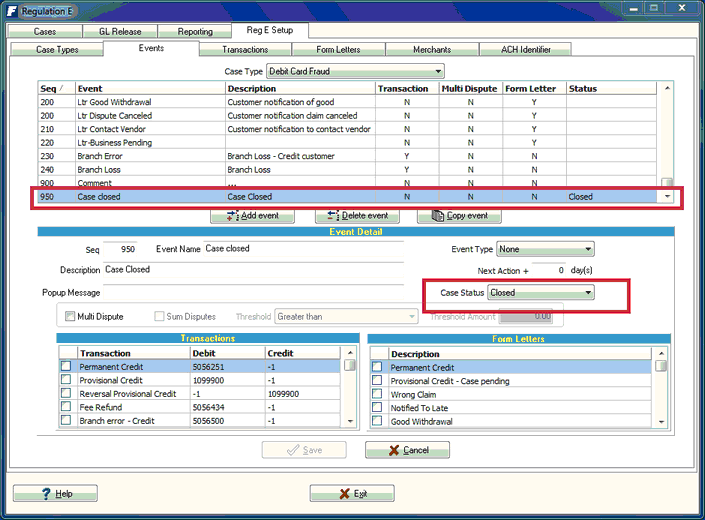This screenshot has width=705, height=520.
Task: Click debit value 5056434
Action: click(209, 407)
